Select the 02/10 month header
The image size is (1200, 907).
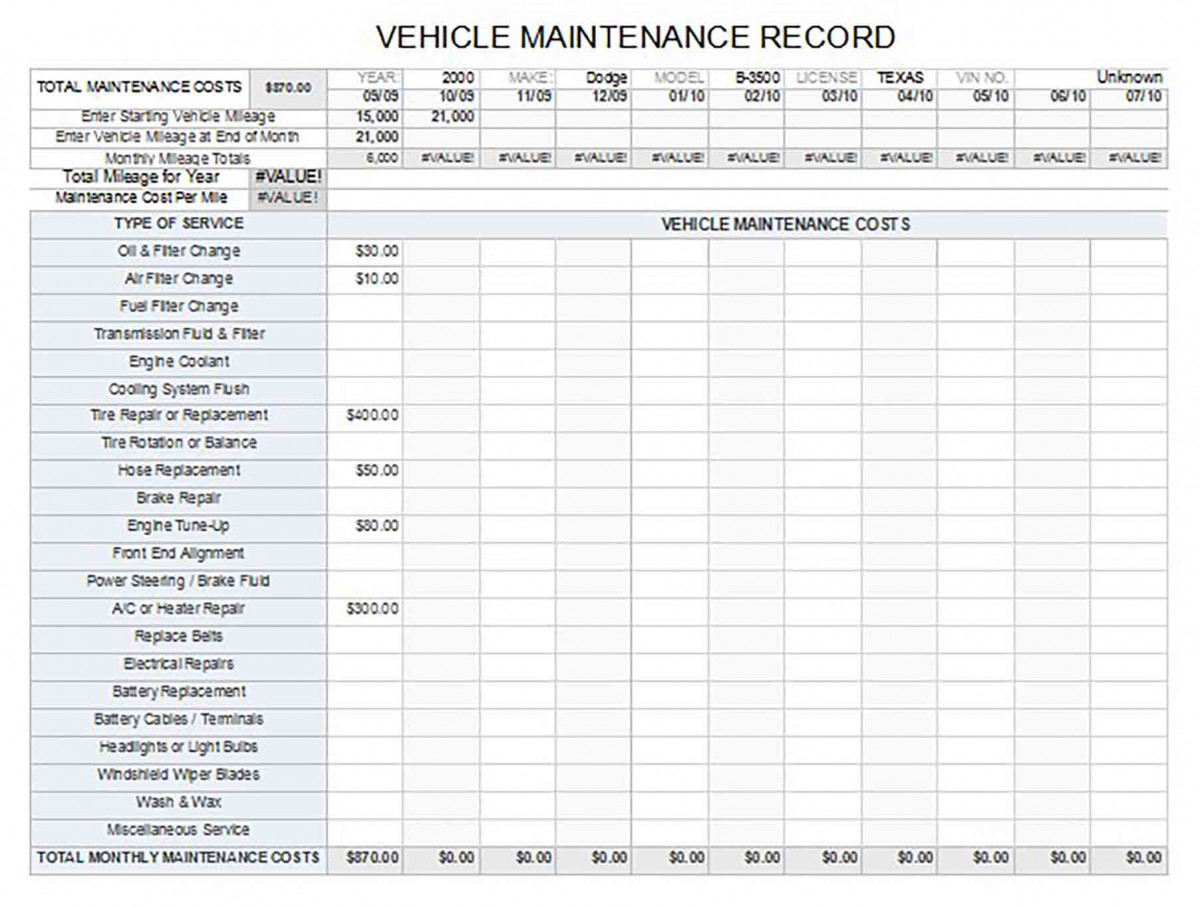(x=746, y=97)
